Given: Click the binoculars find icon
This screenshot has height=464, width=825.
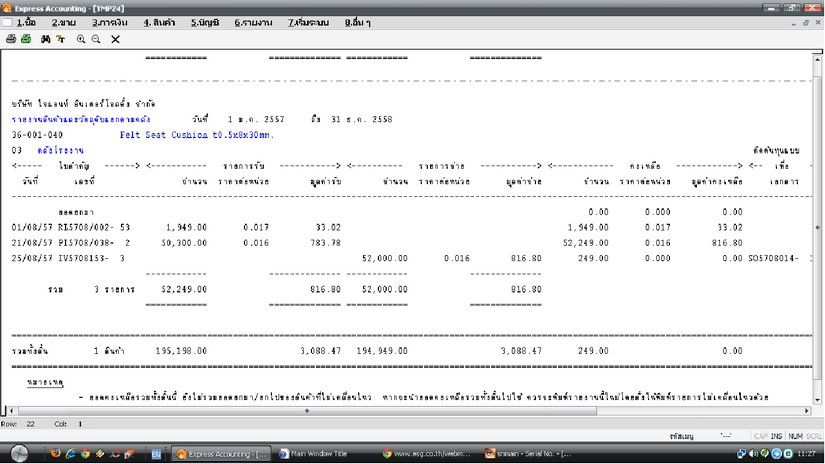Looking at the screenshot, I should tap(46, 39).
